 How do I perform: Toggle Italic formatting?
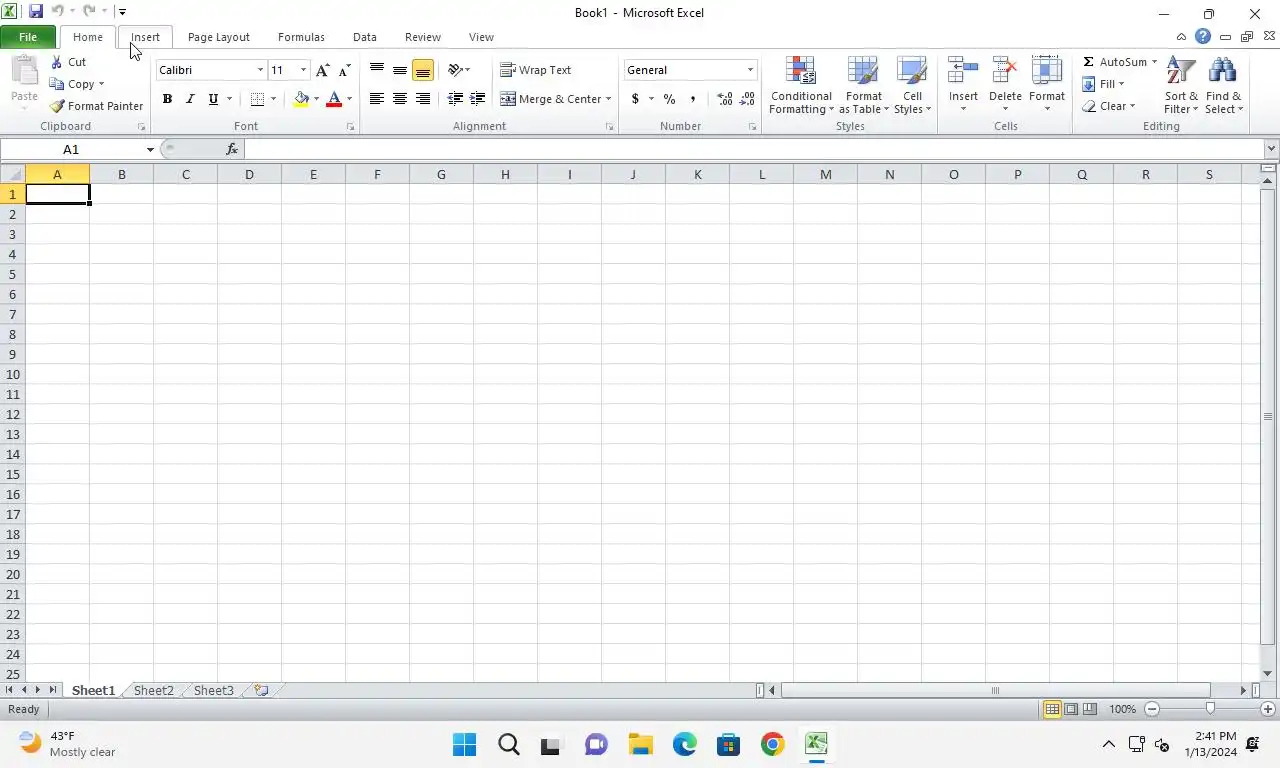pyautogui.click(x=190, y=99)
